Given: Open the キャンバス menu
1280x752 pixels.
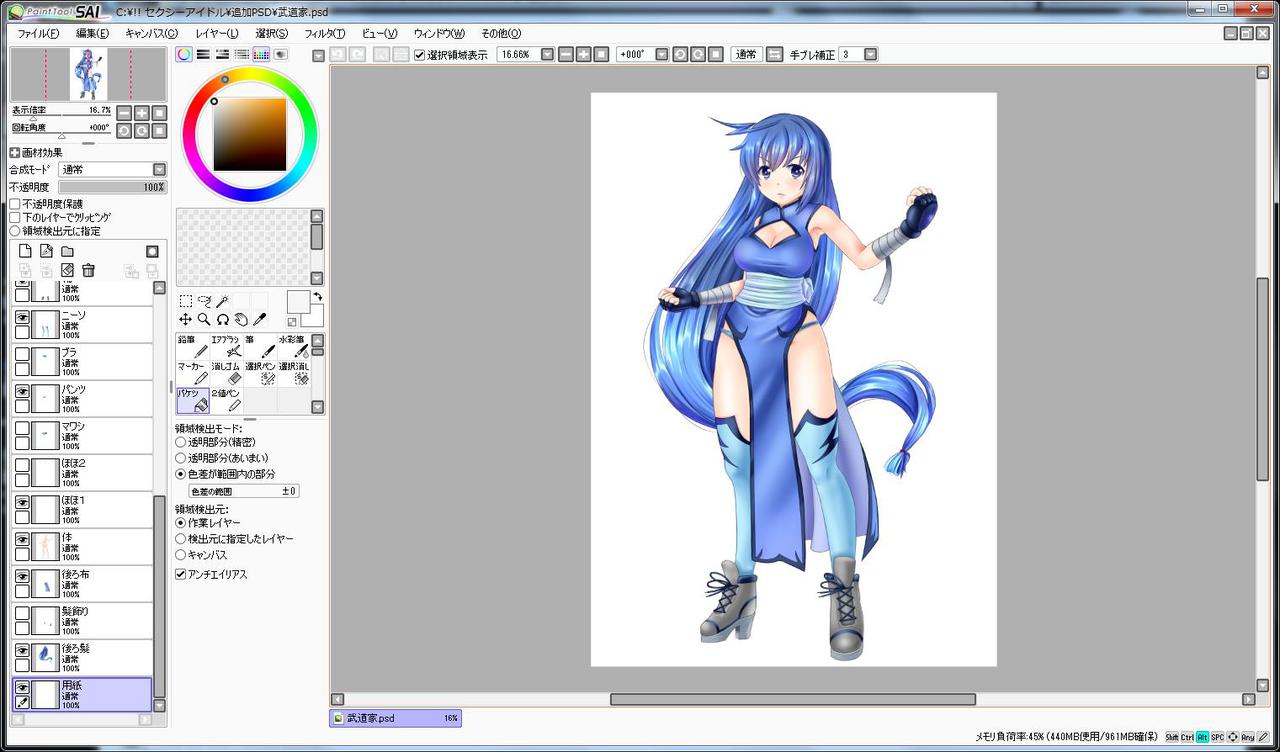Looking at the screenshot, I should point(151,34).
